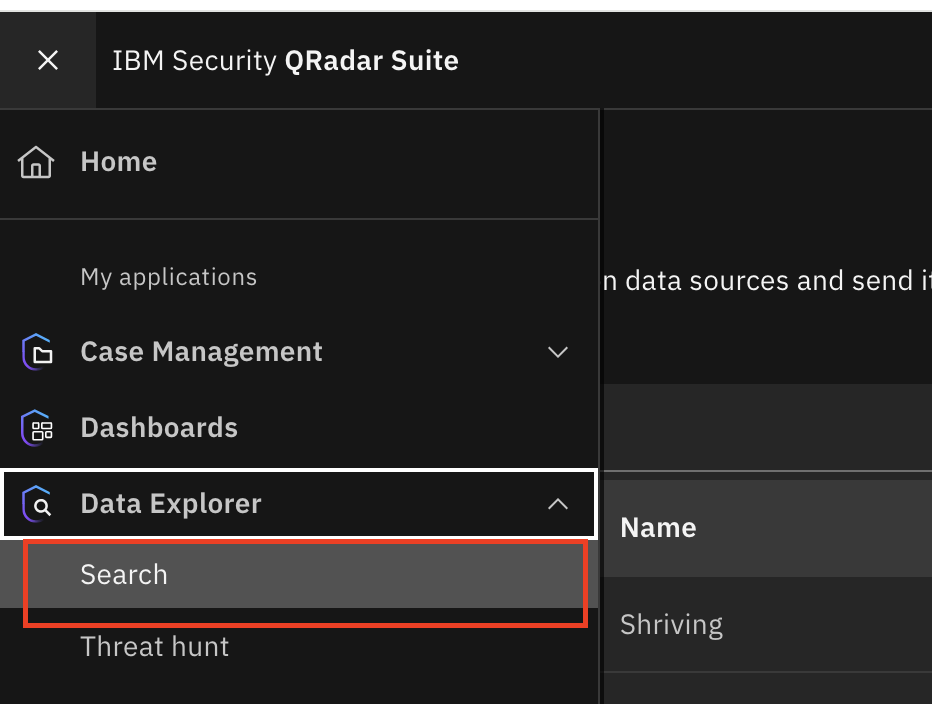Click the empty row below Shriving
932x704 pixels.
coord(768,689)
